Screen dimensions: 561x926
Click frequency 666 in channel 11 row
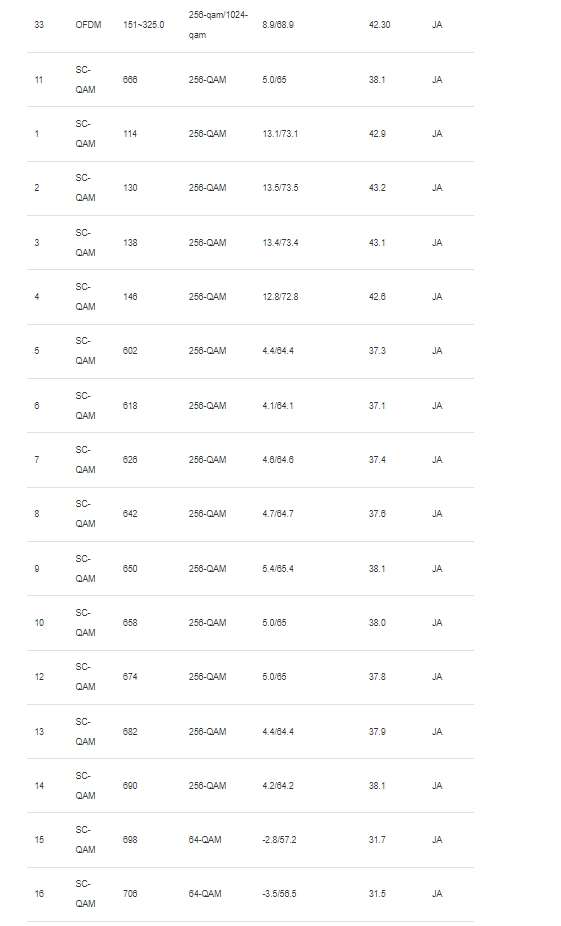(x=130, y=80)
